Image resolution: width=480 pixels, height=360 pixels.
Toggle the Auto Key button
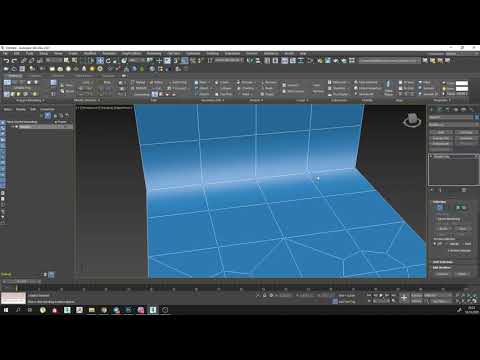(x=347, y=295)
